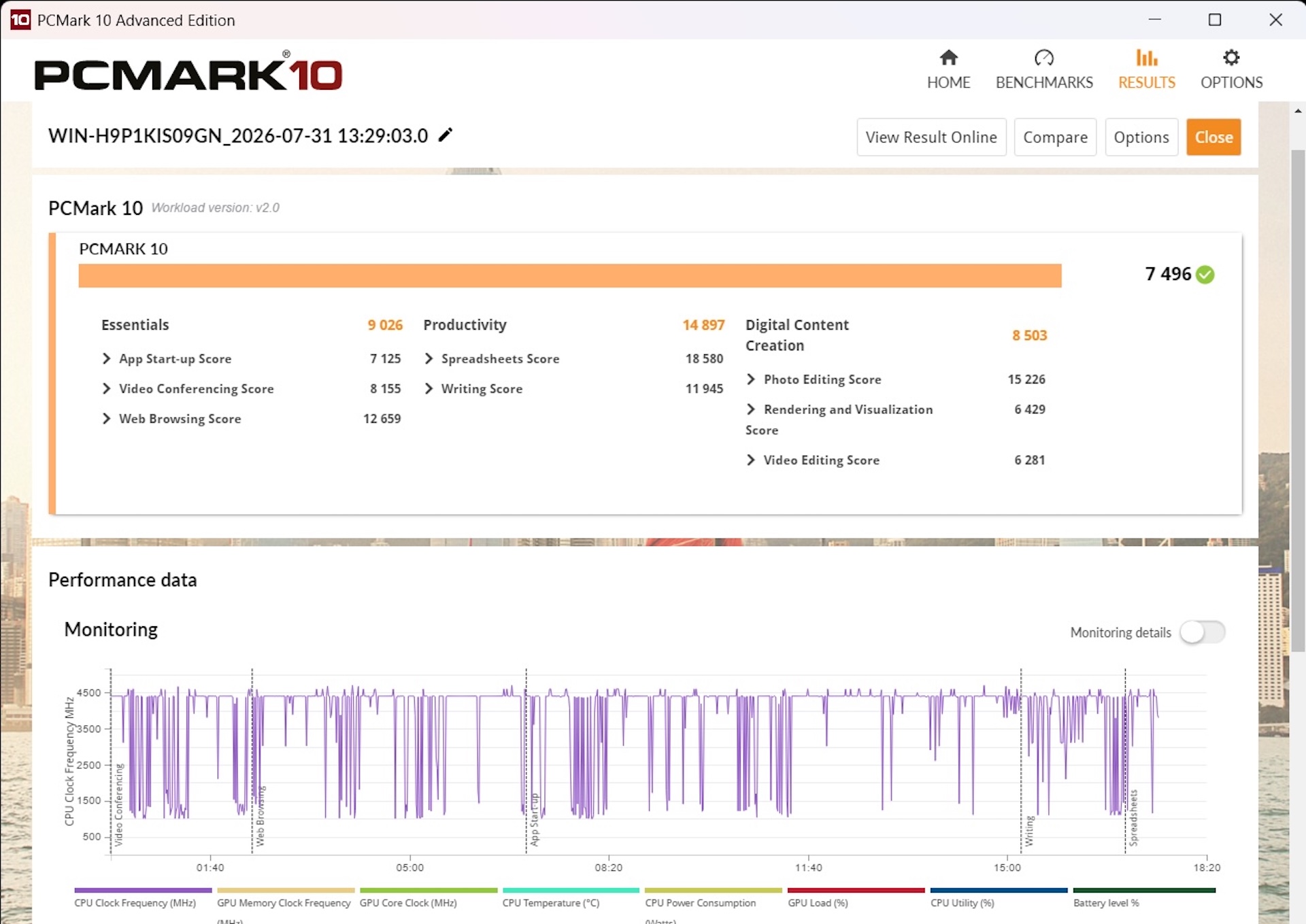Viewport: 1306px width, 924px height.
Task: Toggle GPU Load (%) legend series
Action: tap(856, 897)
